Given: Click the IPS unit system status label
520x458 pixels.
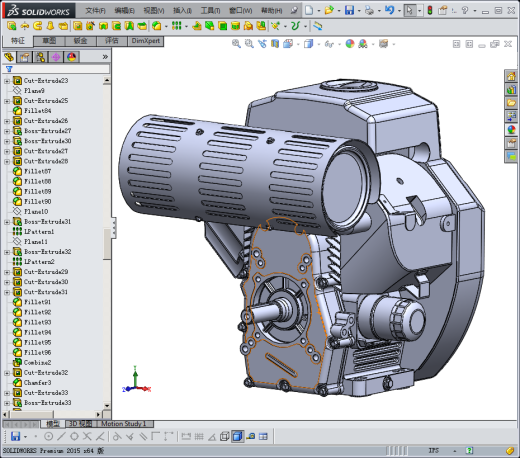Looking at the screenshot, I should click(x=434, y=451).
